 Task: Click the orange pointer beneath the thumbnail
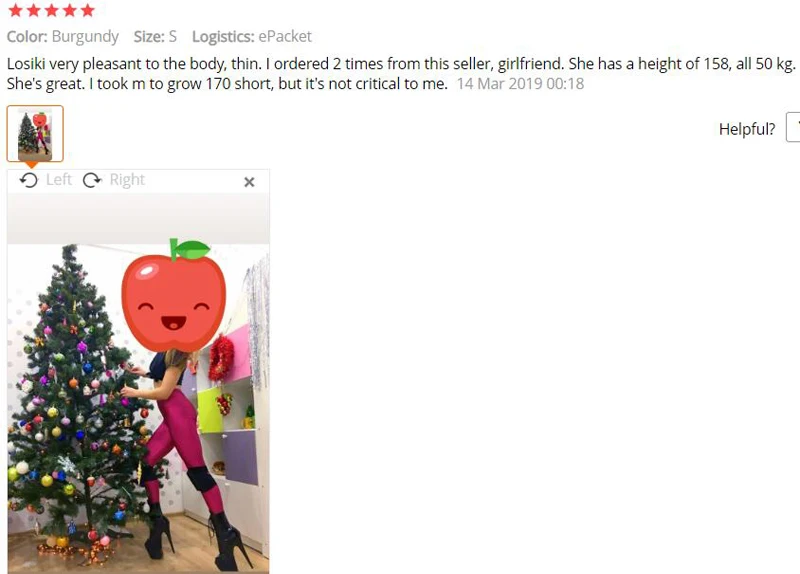31,165
